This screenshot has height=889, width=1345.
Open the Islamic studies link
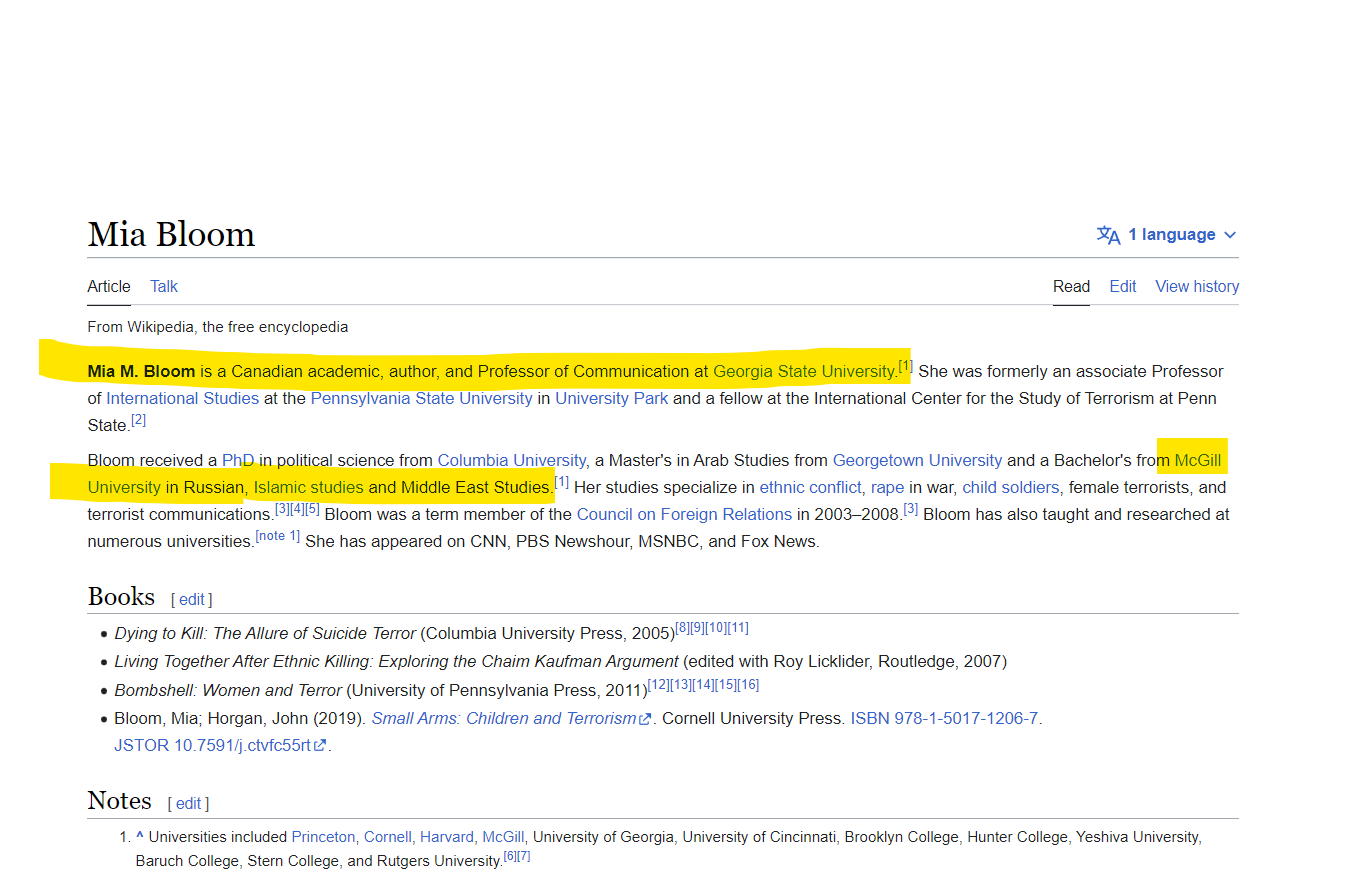tap(309, 487)
